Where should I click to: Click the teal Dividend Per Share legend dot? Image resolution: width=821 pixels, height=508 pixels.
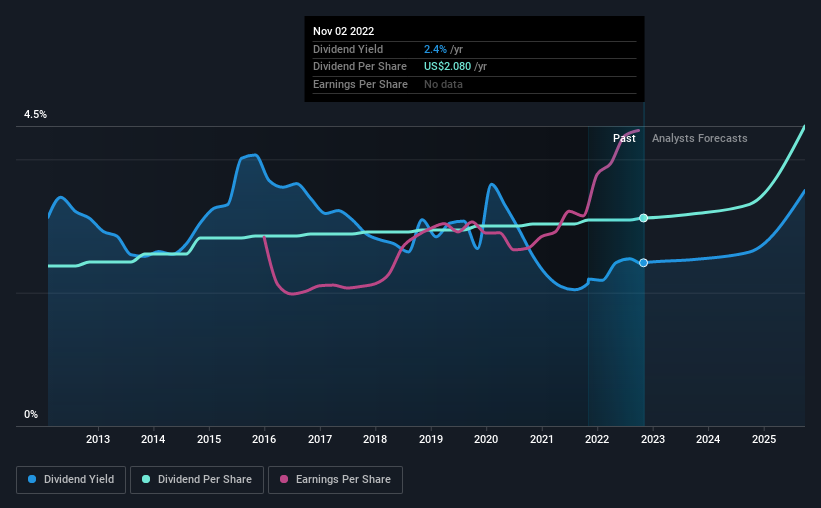(x=146, y=479)
